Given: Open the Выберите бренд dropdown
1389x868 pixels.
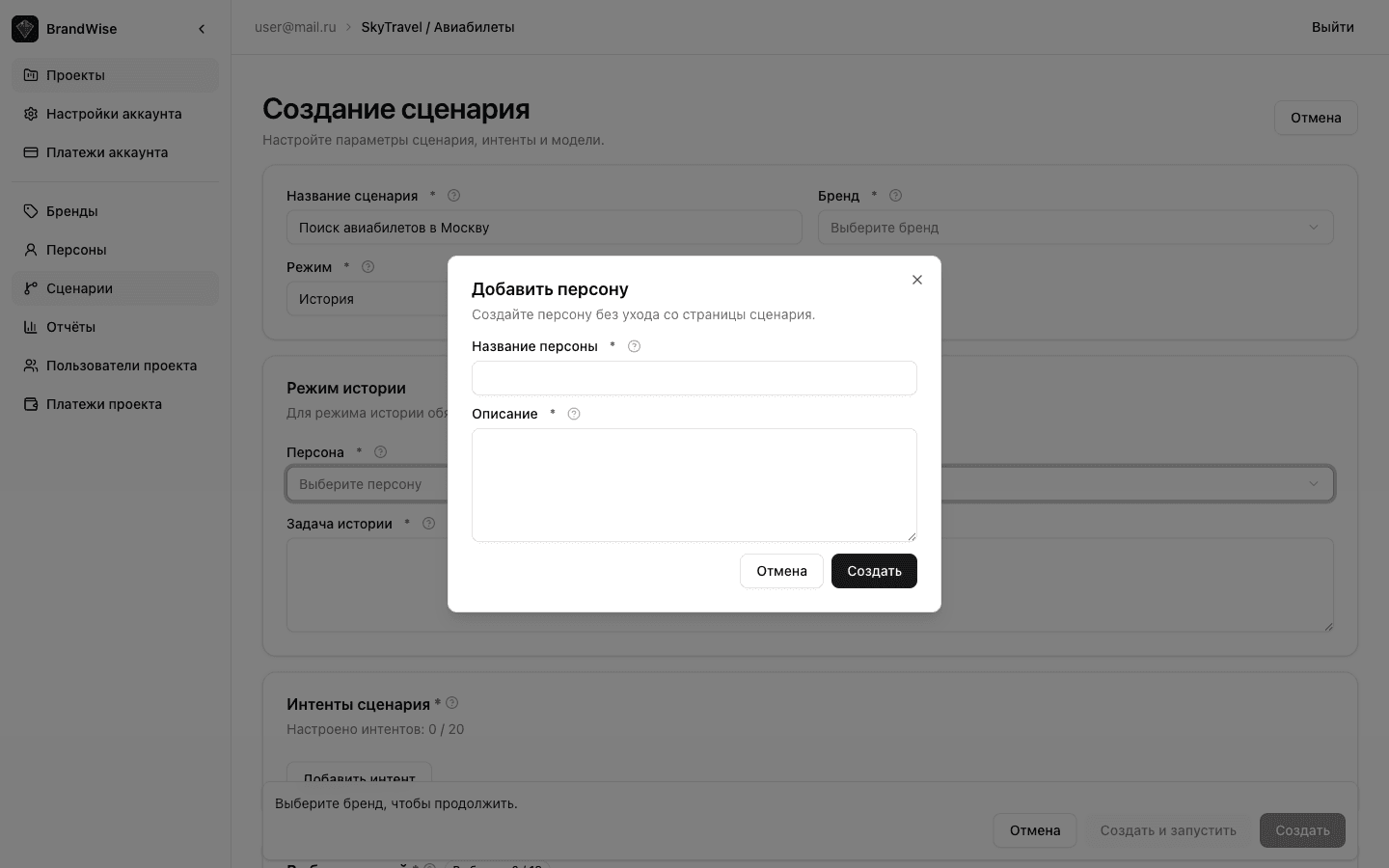Looking at the screenshot, I should [1076, 227].
